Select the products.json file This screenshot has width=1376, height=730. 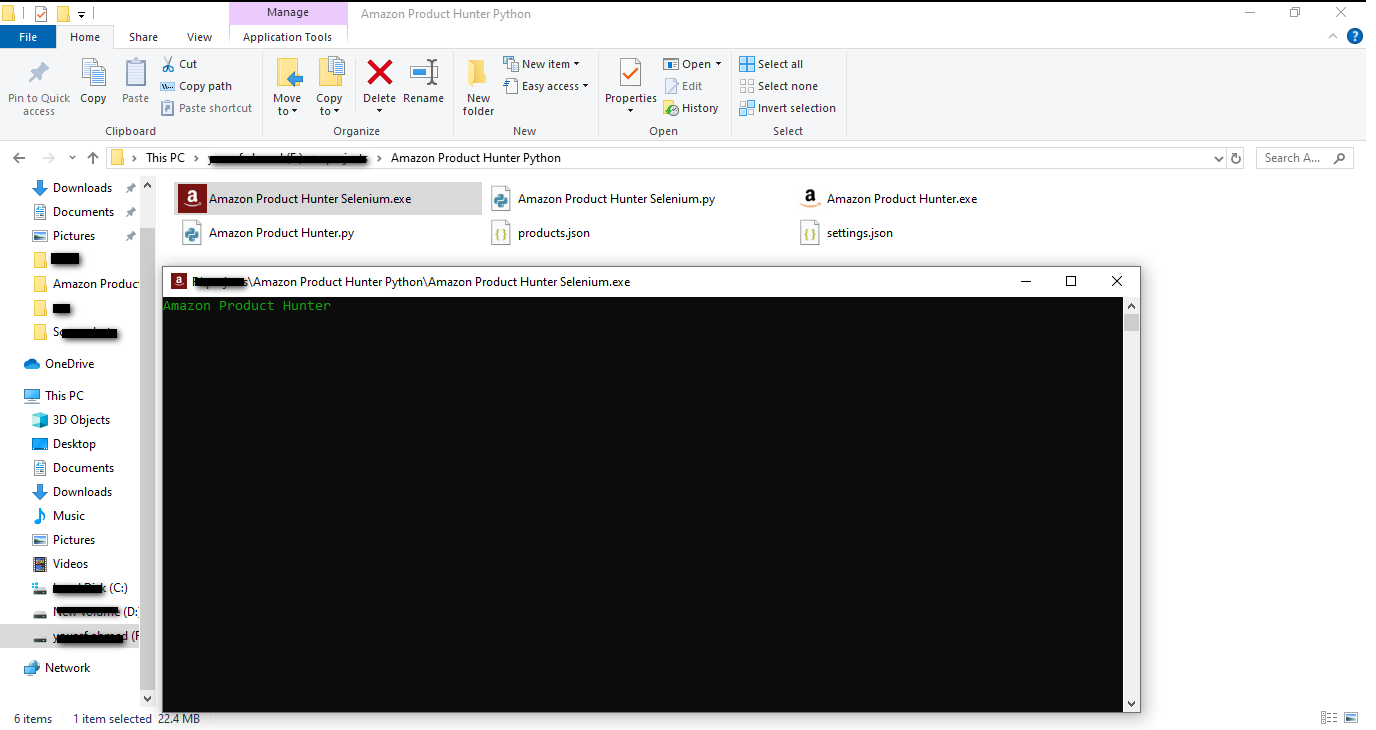pos(540,233)
